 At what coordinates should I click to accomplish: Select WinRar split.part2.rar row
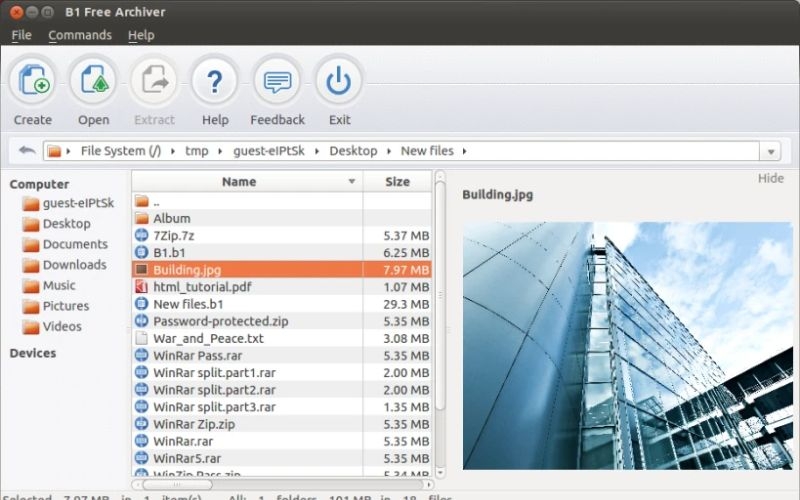tap(281, 390)
